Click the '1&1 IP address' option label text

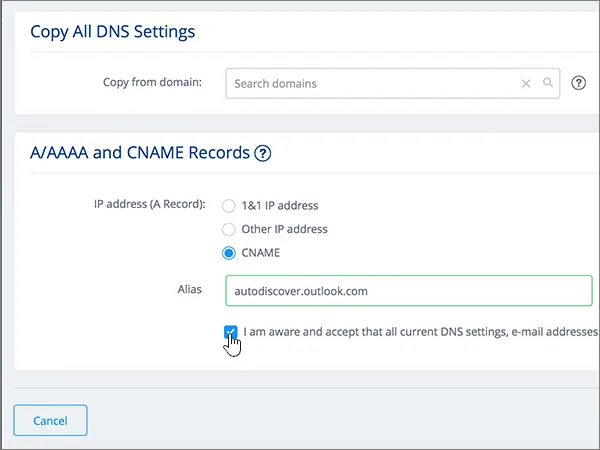tap(280, 205)
